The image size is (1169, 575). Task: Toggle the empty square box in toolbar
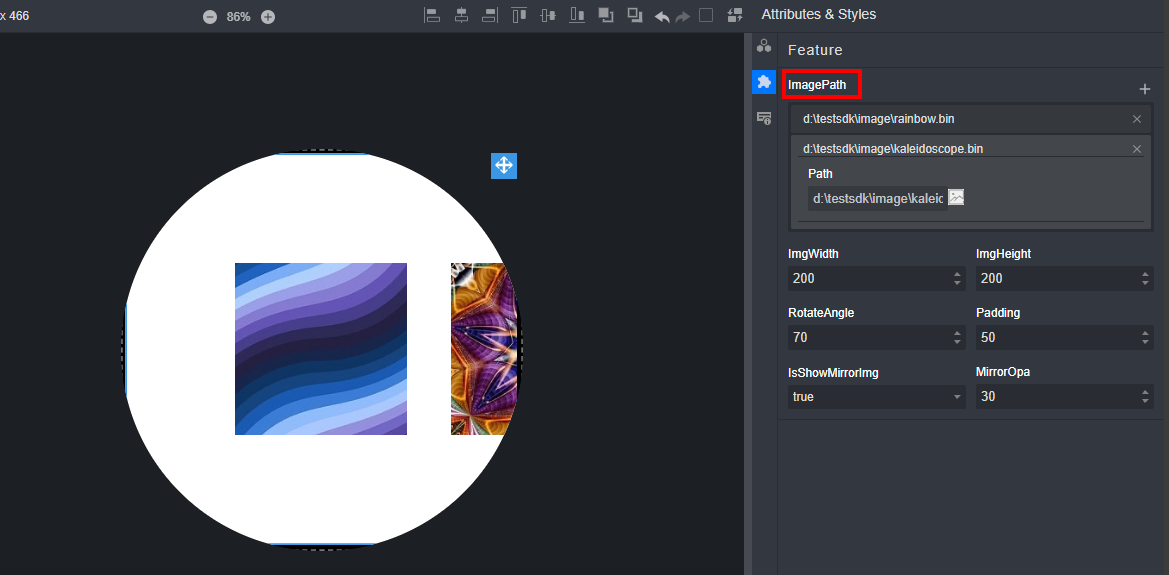click(706, 15)
